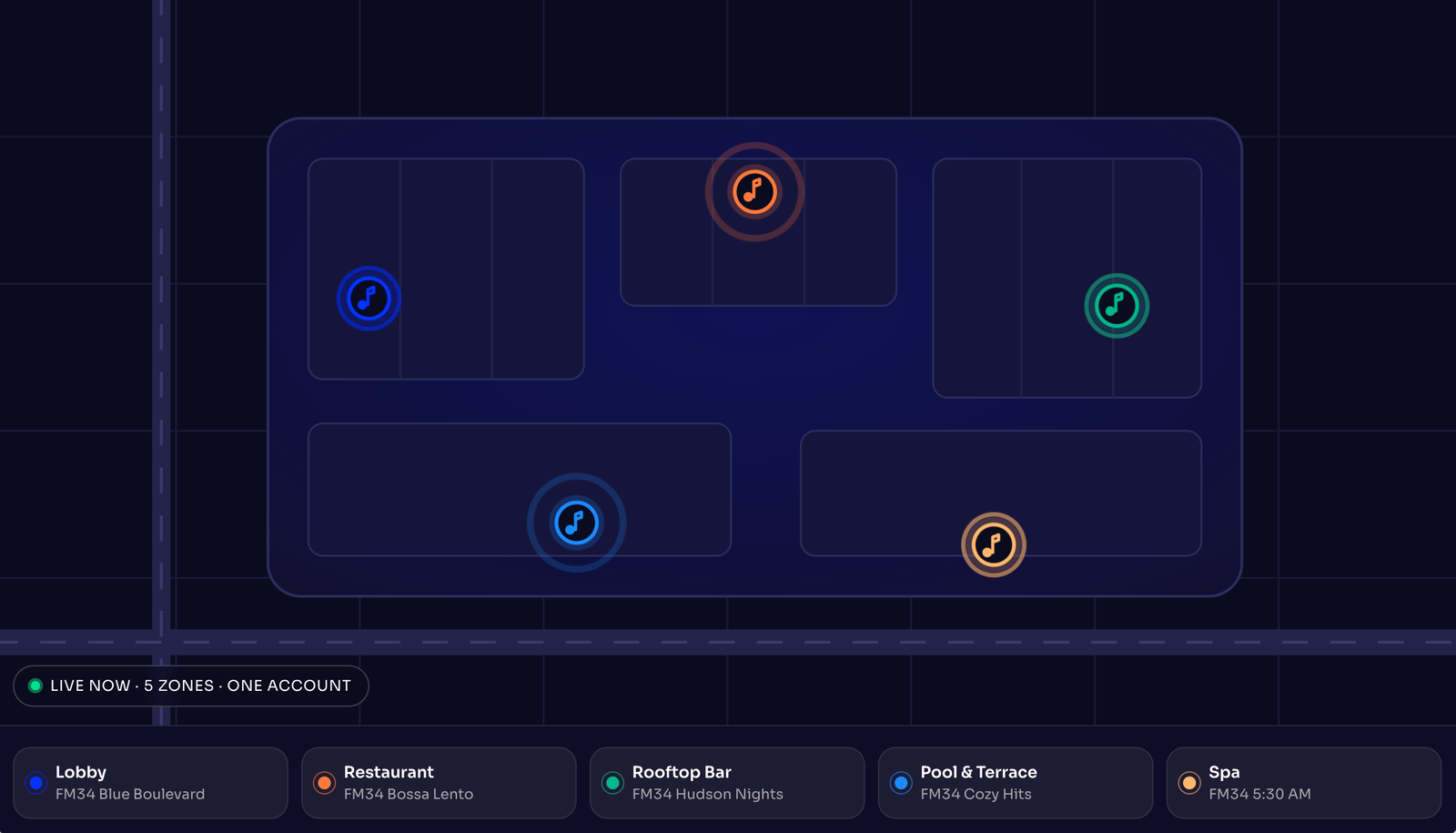Viewport: 1456px width, 833px height.
Task: Click the green music note zone marker
Action: click(x=1117, y=306)
